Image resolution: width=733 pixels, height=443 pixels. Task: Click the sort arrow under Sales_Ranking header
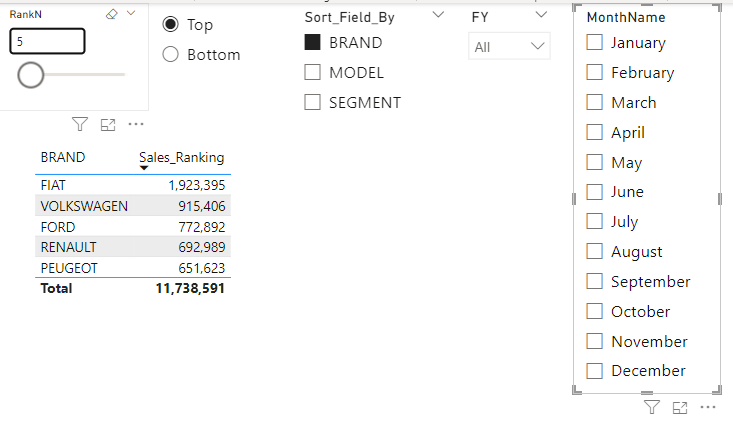pos(144,169)
